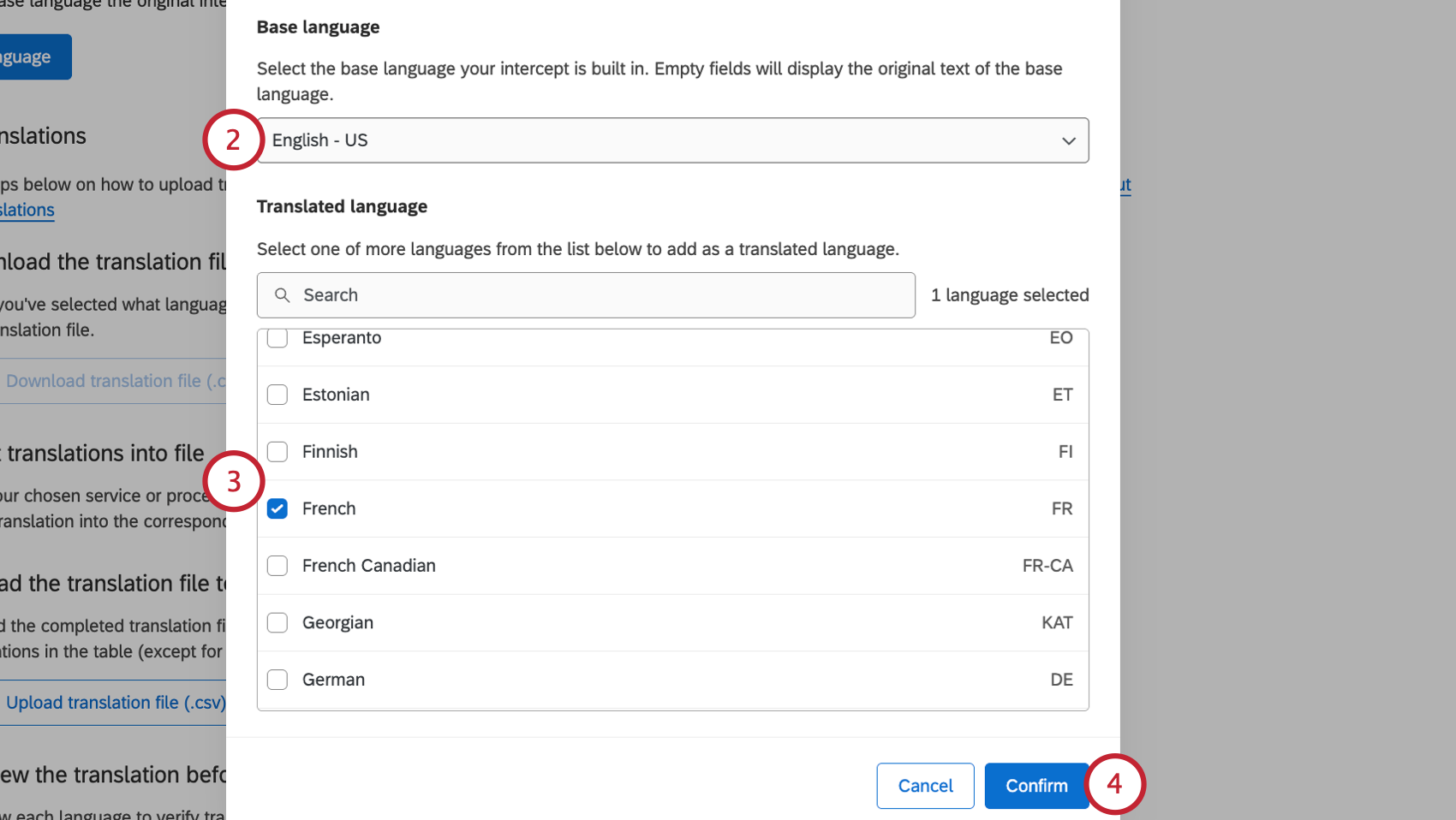This screenshot has height=820, width=1456.
Task: Click Download translation file in background page
Action: [x=113, y=381]
